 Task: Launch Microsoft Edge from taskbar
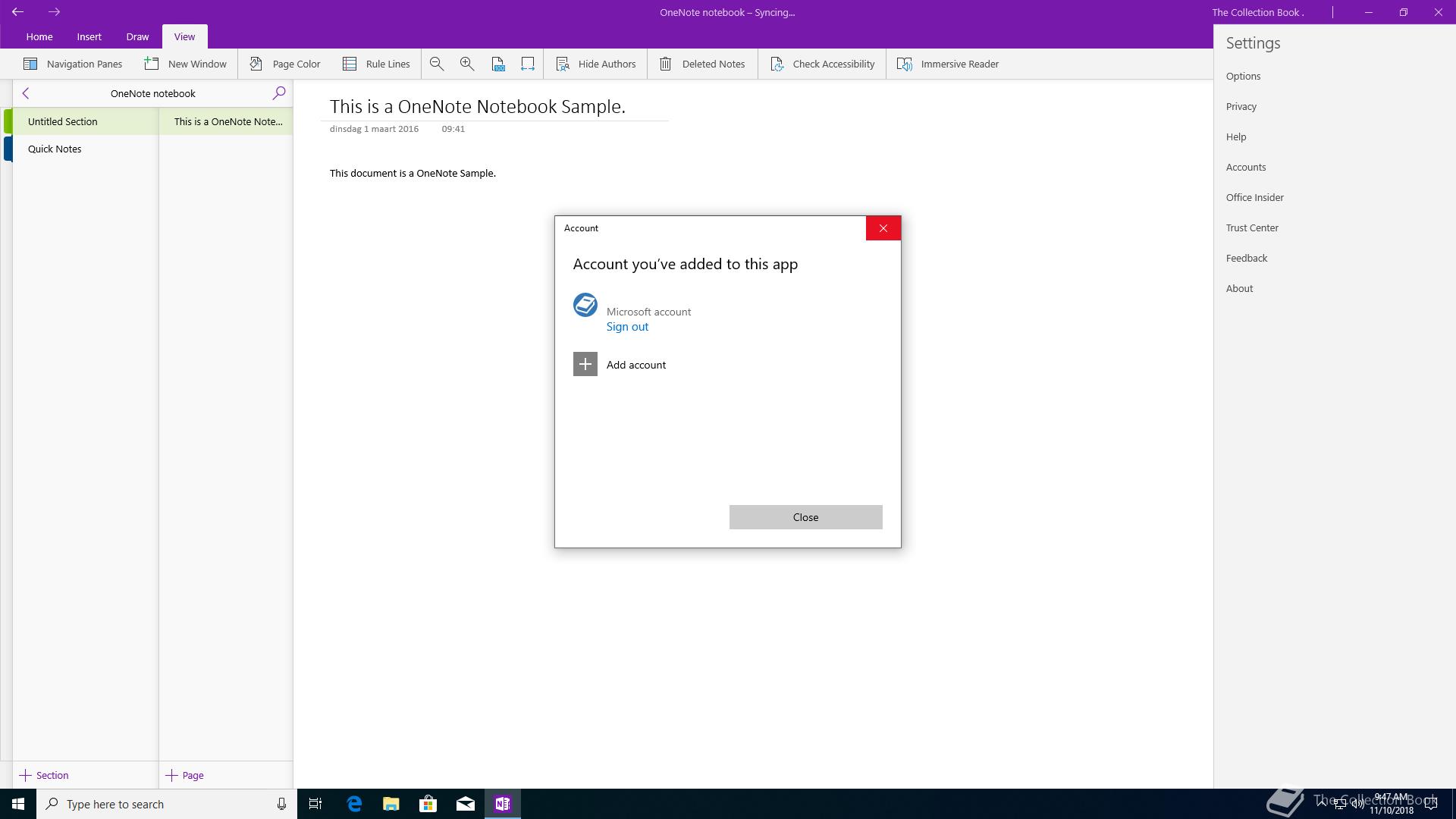pyautogui.click(x=354, y=804)
